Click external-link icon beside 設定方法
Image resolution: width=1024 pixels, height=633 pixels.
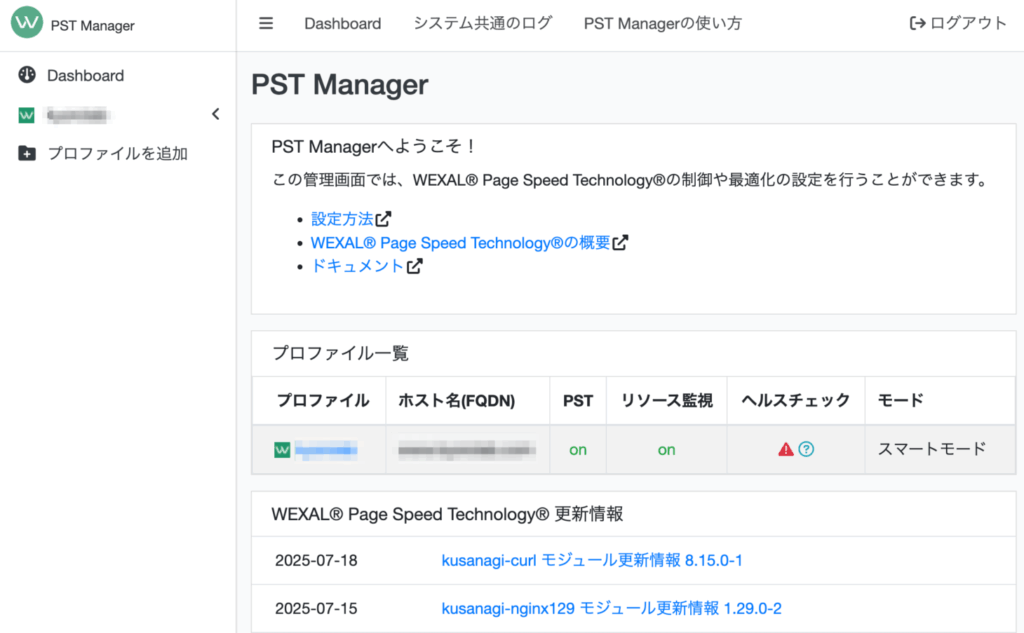click(x=383, y=219)
